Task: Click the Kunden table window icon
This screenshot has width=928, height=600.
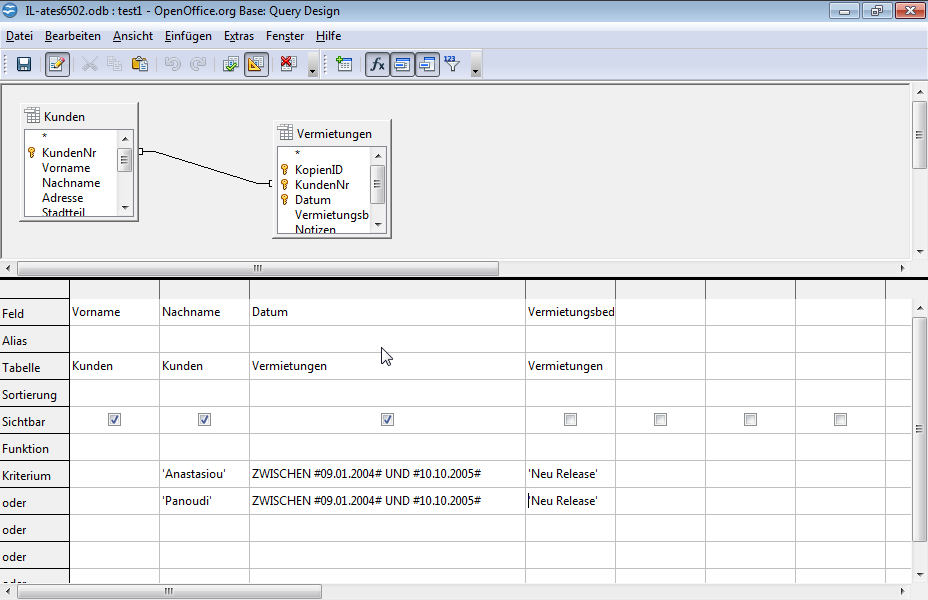Action: pos(32,115)
